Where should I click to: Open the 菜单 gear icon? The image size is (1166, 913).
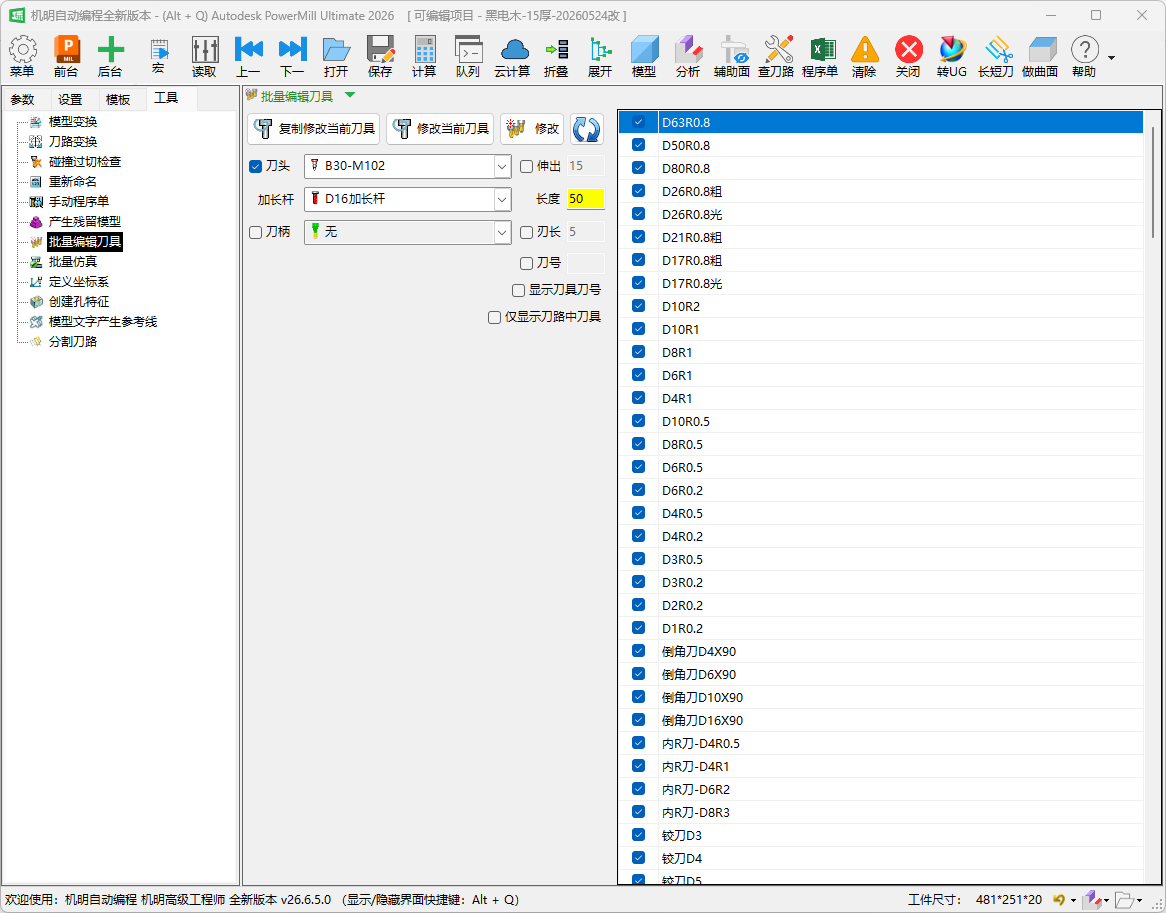(22, 50)
